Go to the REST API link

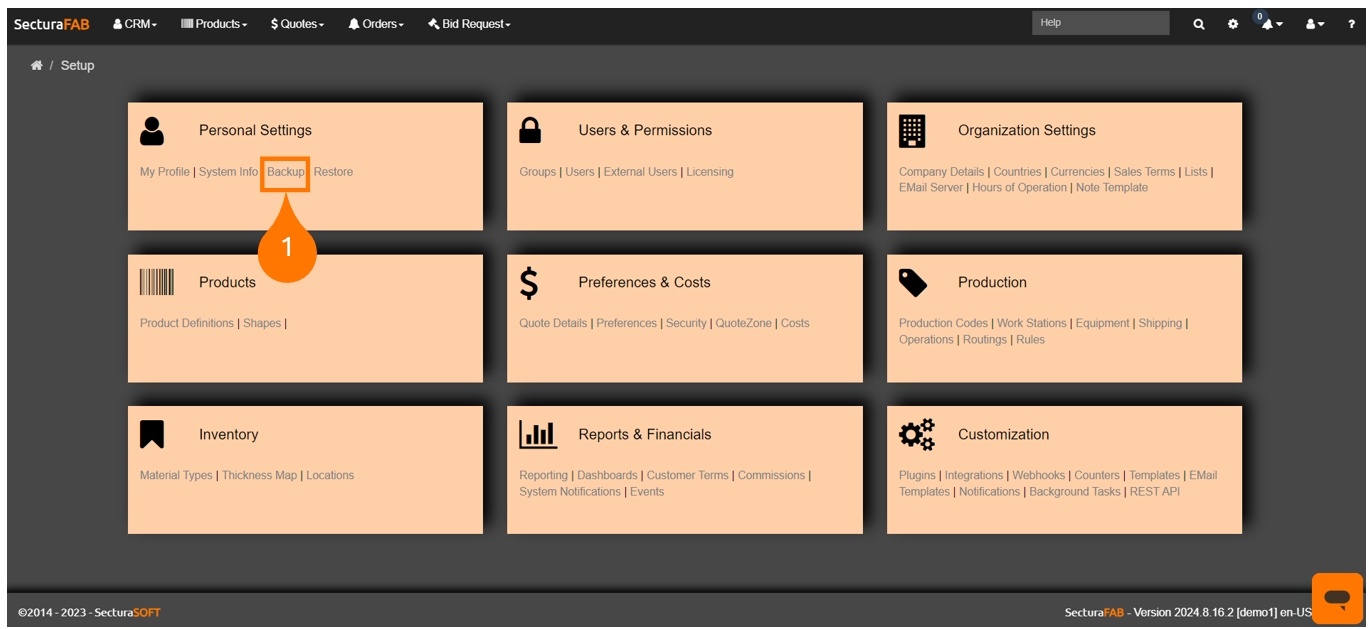(1154, 491)
